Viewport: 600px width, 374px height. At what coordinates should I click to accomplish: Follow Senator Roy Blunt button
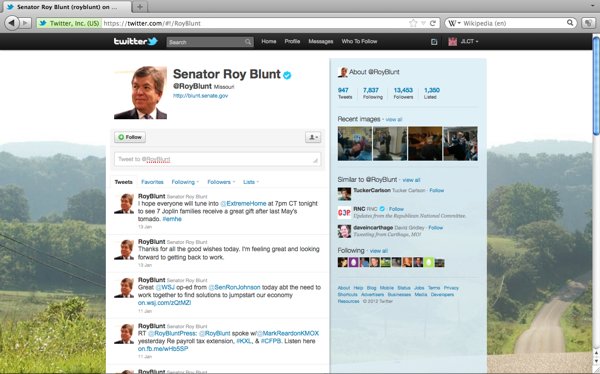tap(130, 137)
